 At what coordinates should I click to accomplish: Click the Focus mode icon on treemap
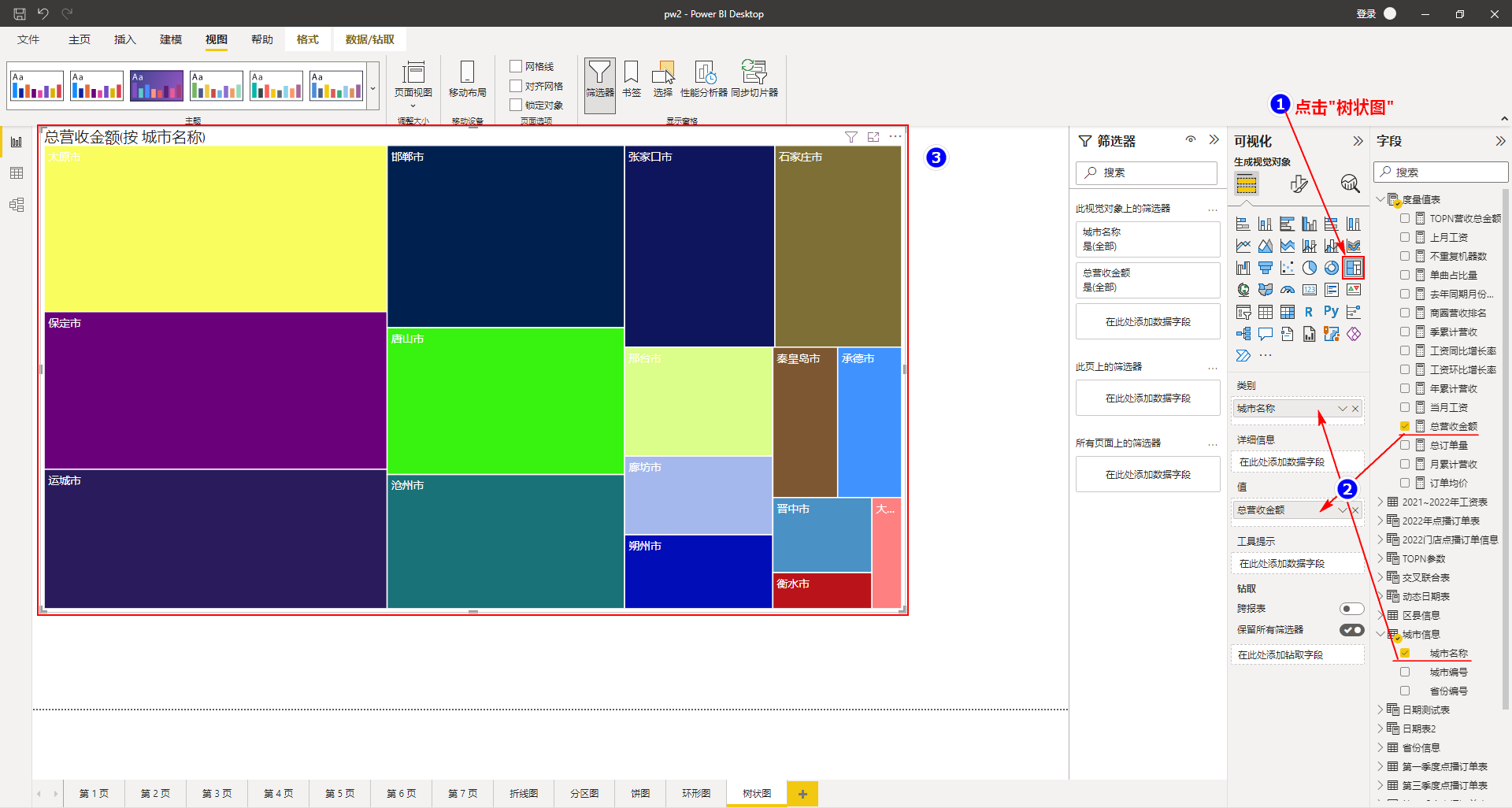(873, 137)
